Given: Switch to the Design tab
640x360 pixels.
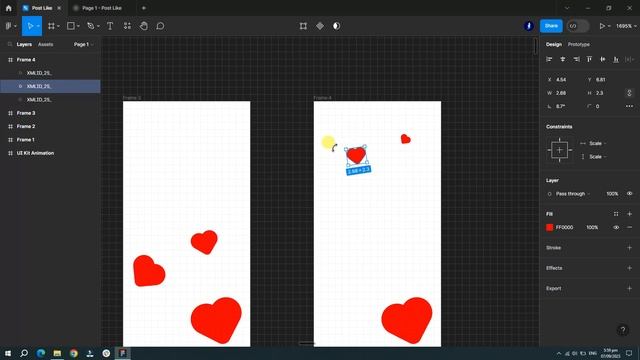Looking at the screenshot, I should [x=553, y=44].
